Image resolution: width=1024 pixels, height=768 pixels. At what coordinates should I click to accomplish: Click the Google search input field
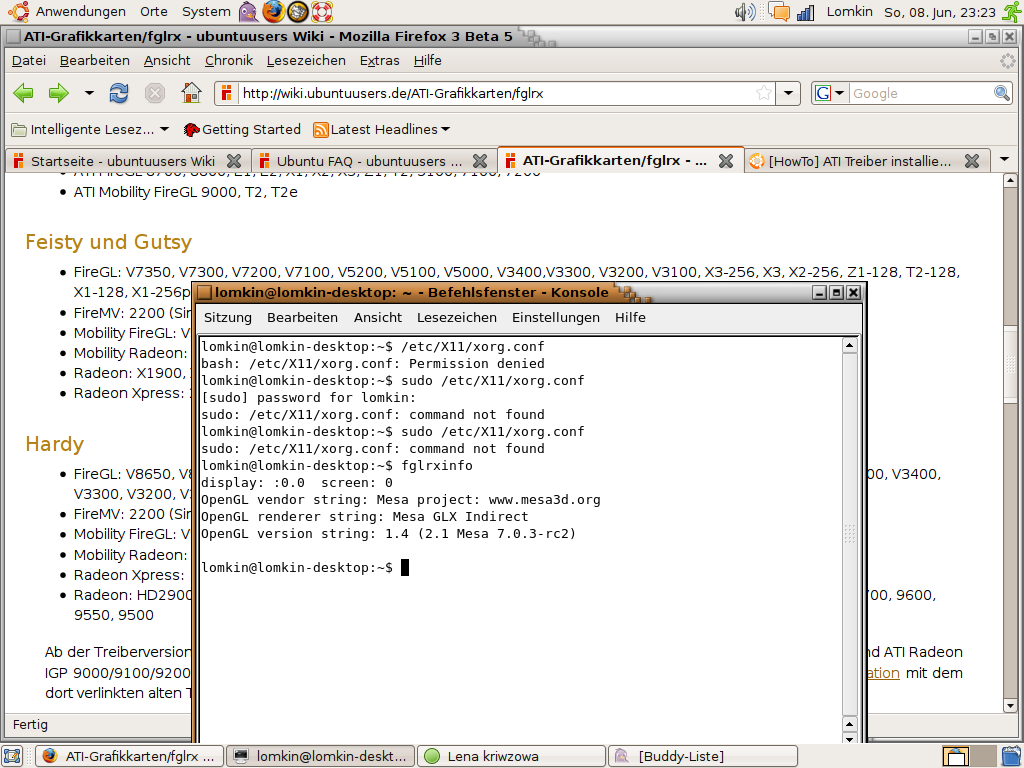click(921, 93)
